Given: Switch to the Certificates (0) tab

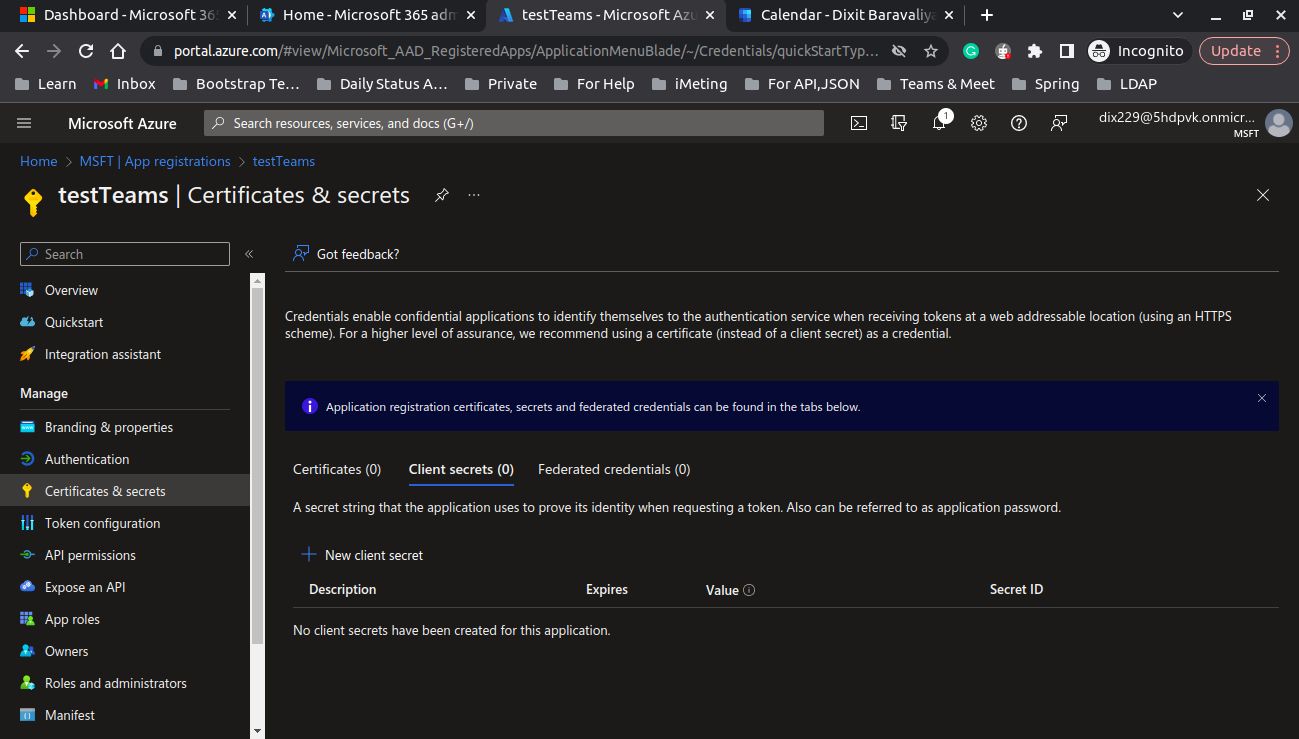Looking at the screenshot, I should (337, 469).
